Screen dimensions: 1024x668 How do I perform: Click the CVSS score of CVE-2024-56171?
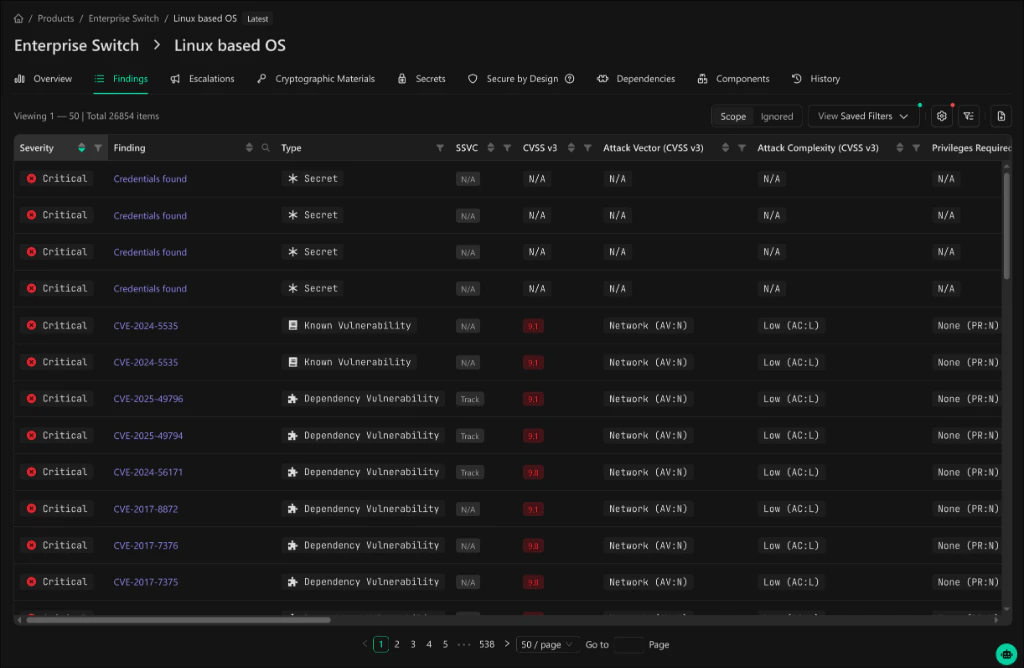[533, 472]
